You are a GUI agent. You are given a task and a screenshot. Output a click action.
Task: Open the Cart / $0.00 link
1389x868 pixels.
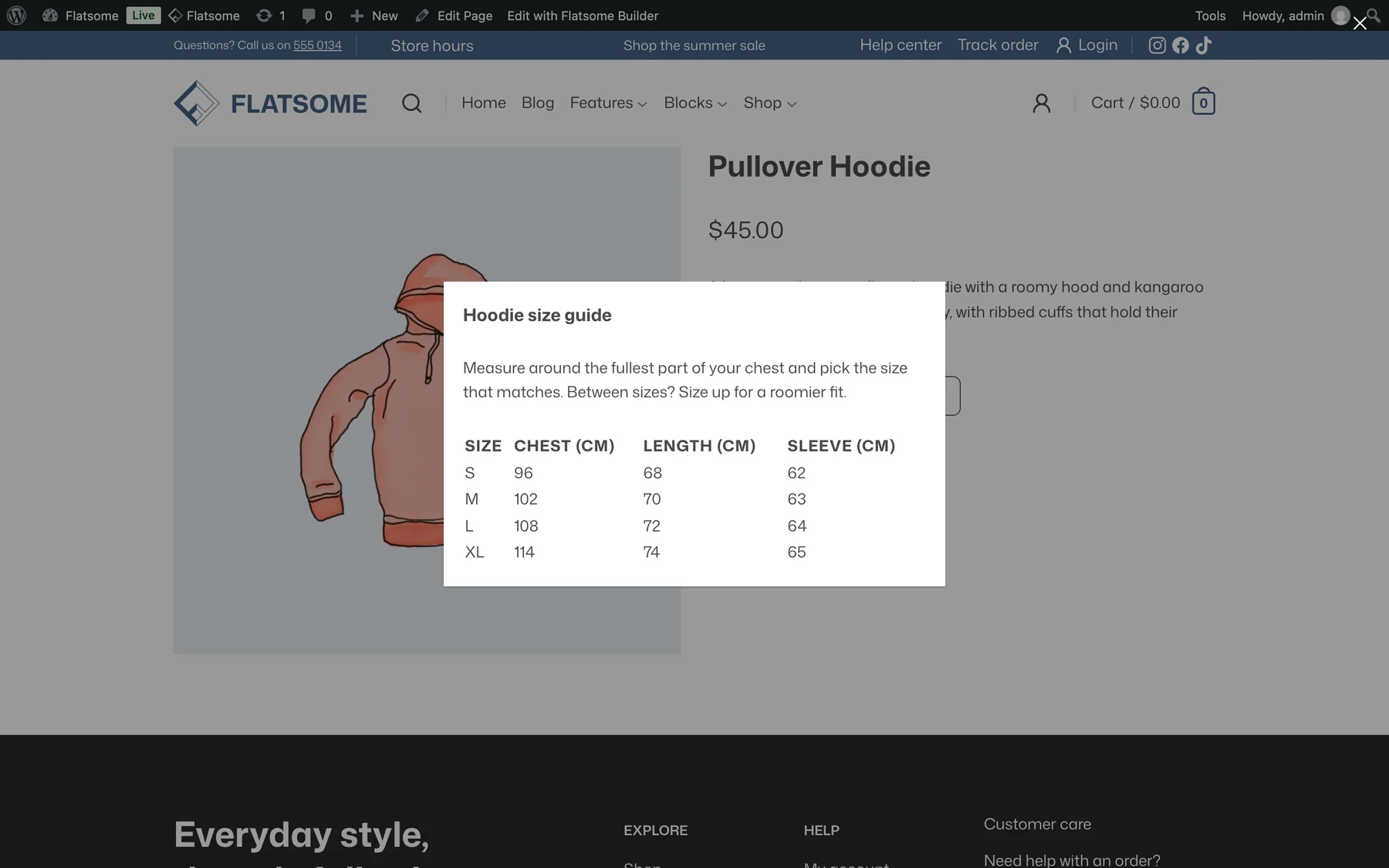click(1135, 103)
